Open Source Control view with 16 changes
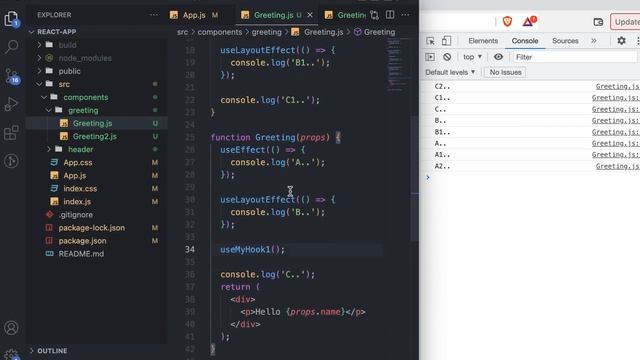Image resolution: width=640 pixels, height=360 pixels. [x=11, y=76]
